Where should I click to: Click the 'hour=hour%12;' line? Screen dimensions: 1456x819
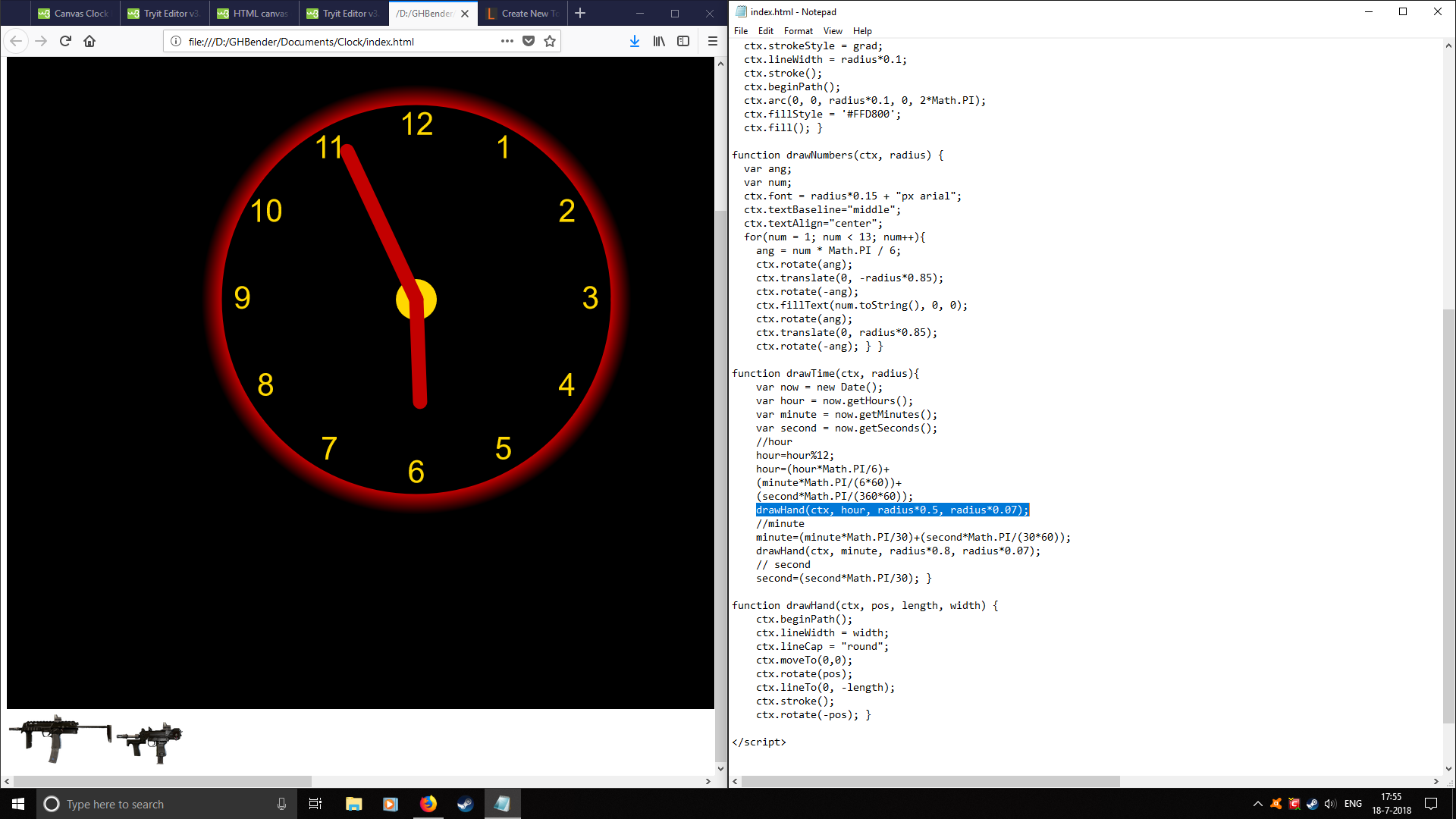point(795,455)
